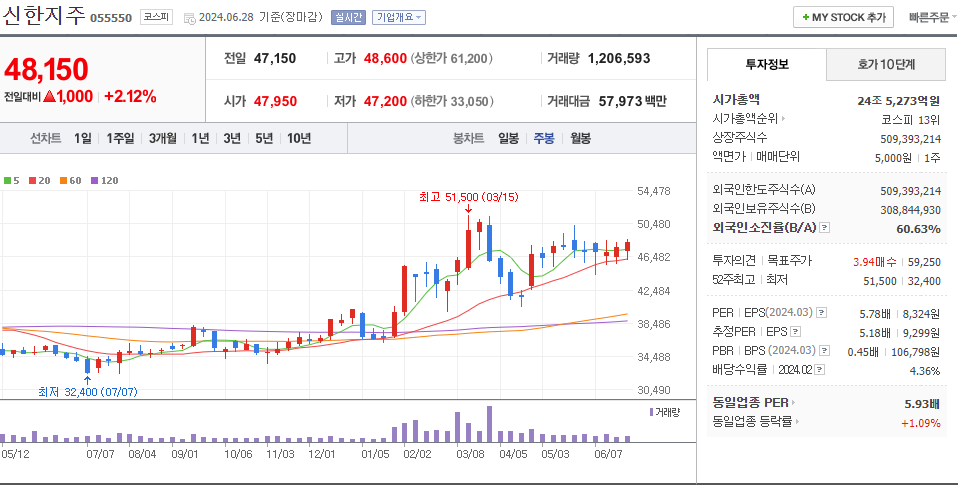Click the 코스피 market badge

156,17
